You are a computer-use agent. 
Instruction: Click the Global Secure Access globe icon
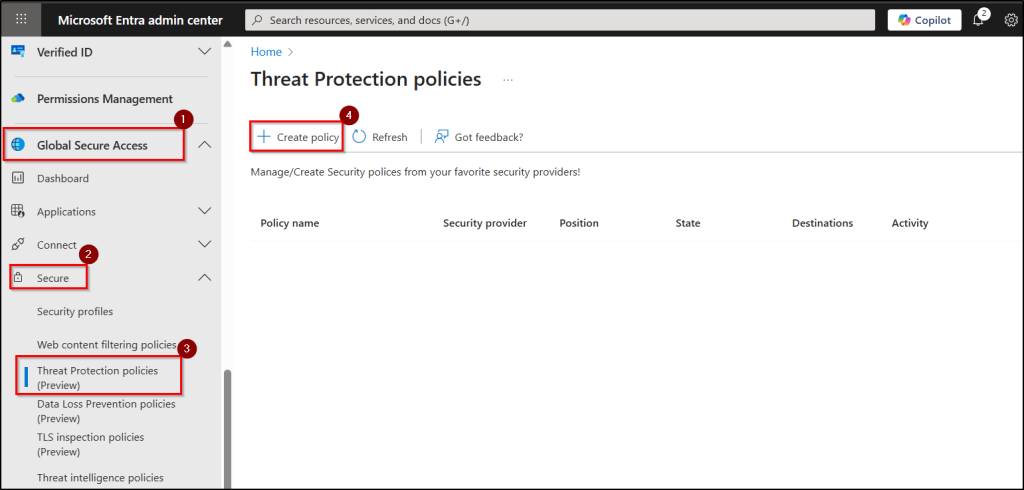click(17, 145)
